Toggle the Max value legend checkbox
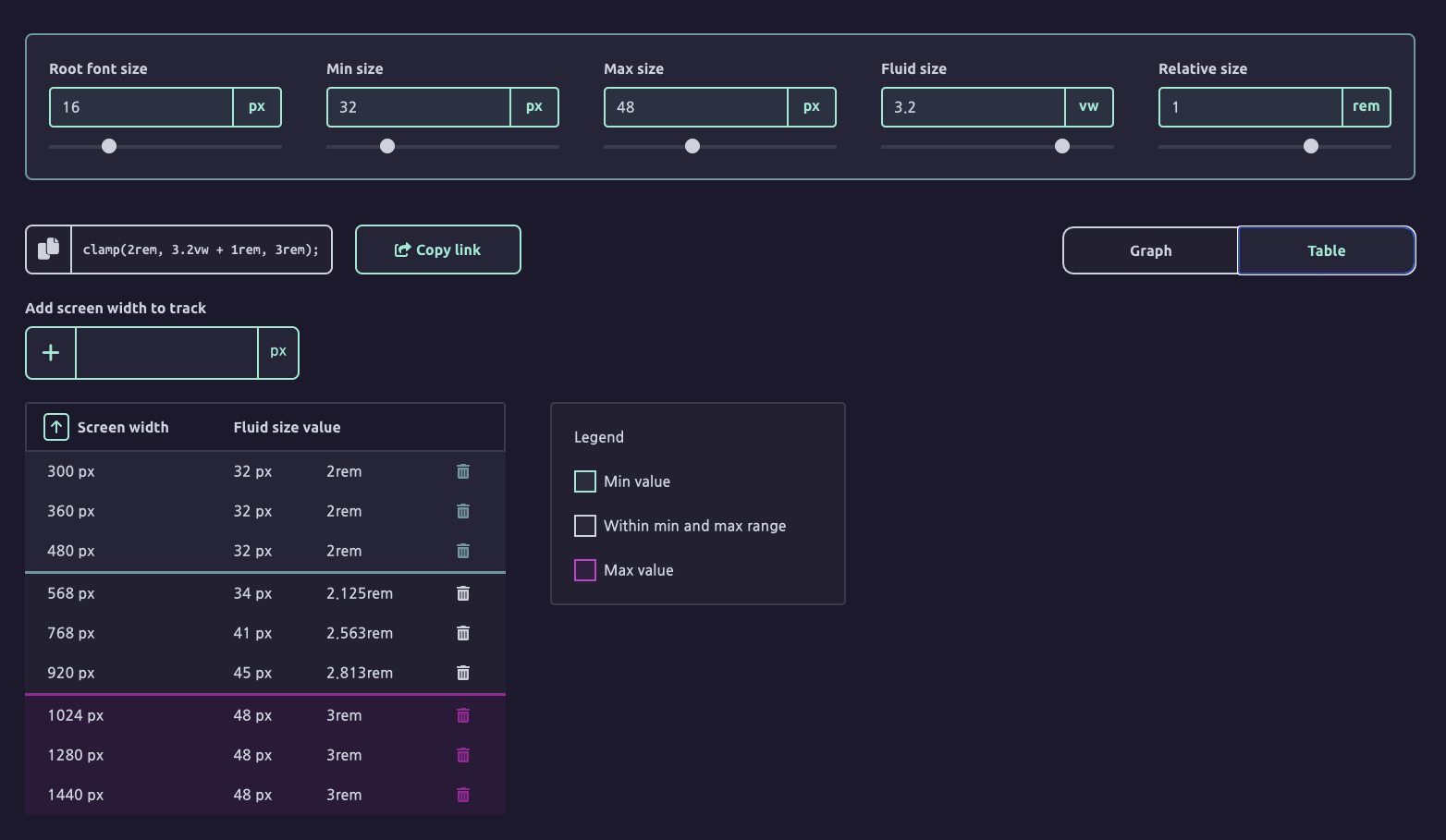 tap(584, 569)
